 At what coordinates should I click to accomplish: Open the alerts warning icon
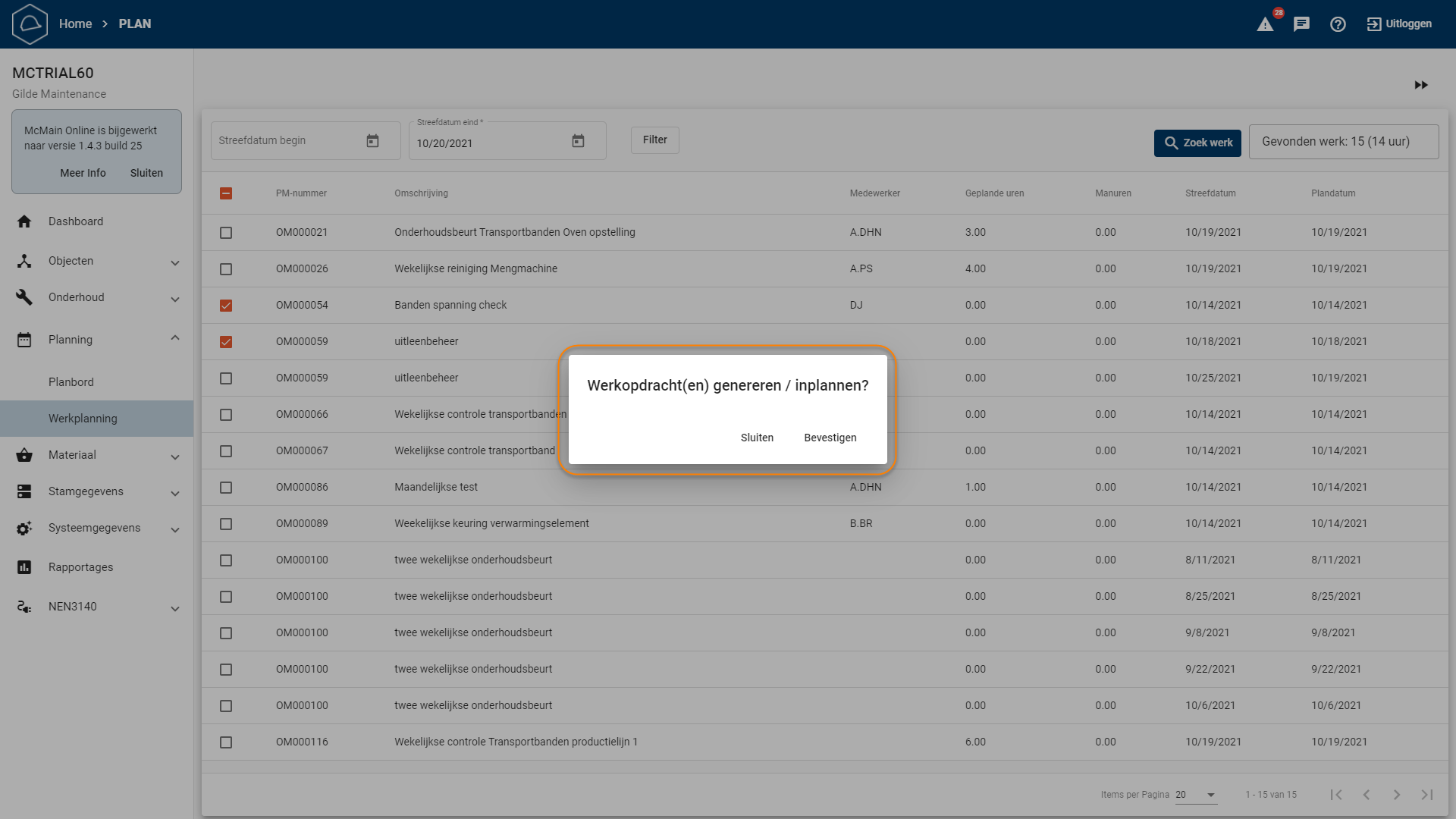click(x=1265, y=24)
